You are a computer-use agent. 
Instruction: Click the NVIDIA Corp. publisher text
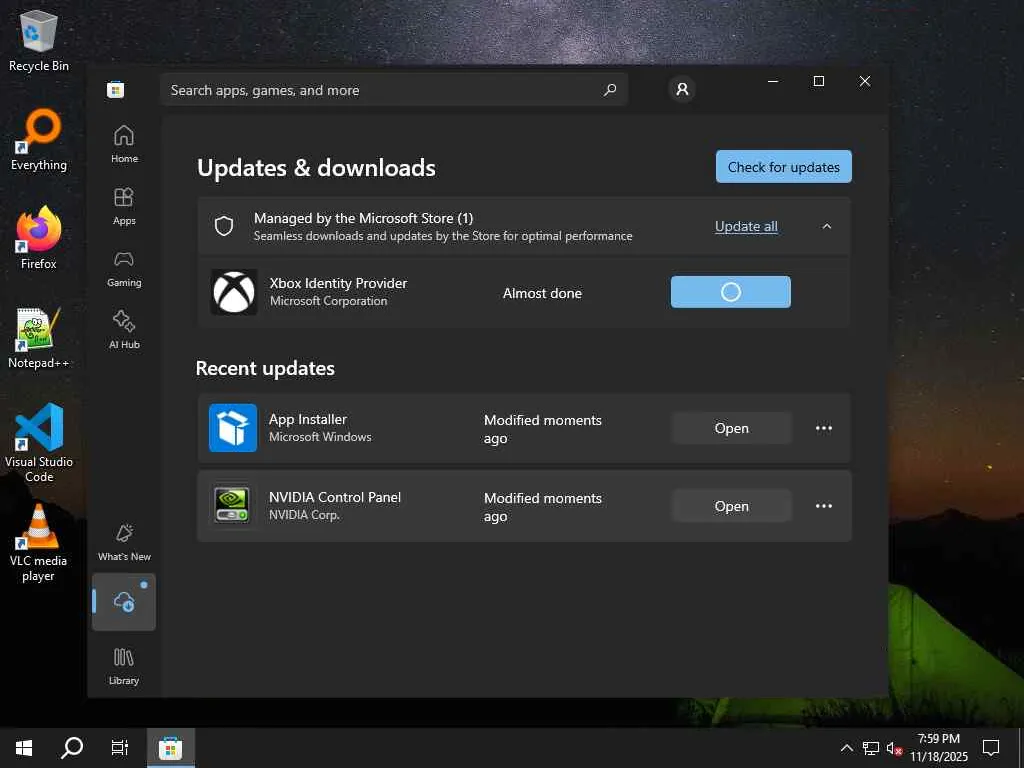304,515
